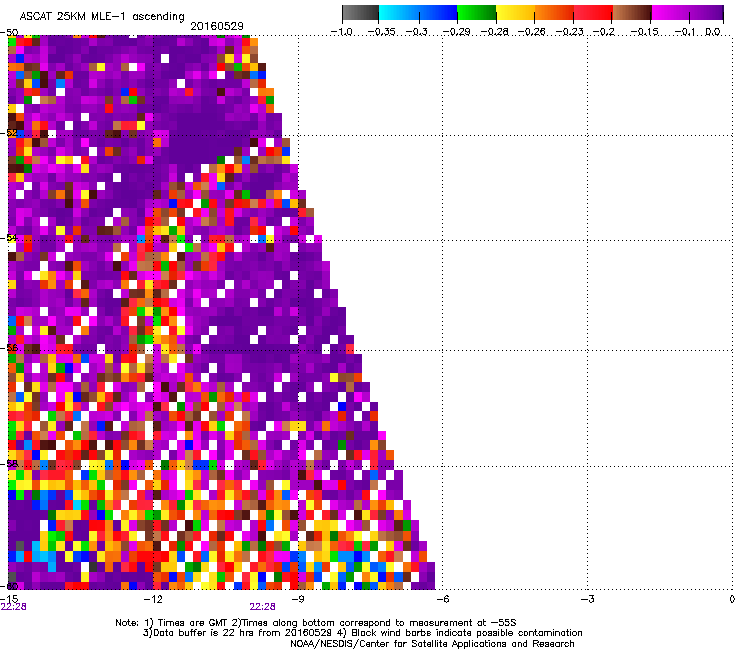This screenshot has height=650, width=740.
Task: Click the '22:28' time beneath longitude -15
Action: (x=13, y=607)
